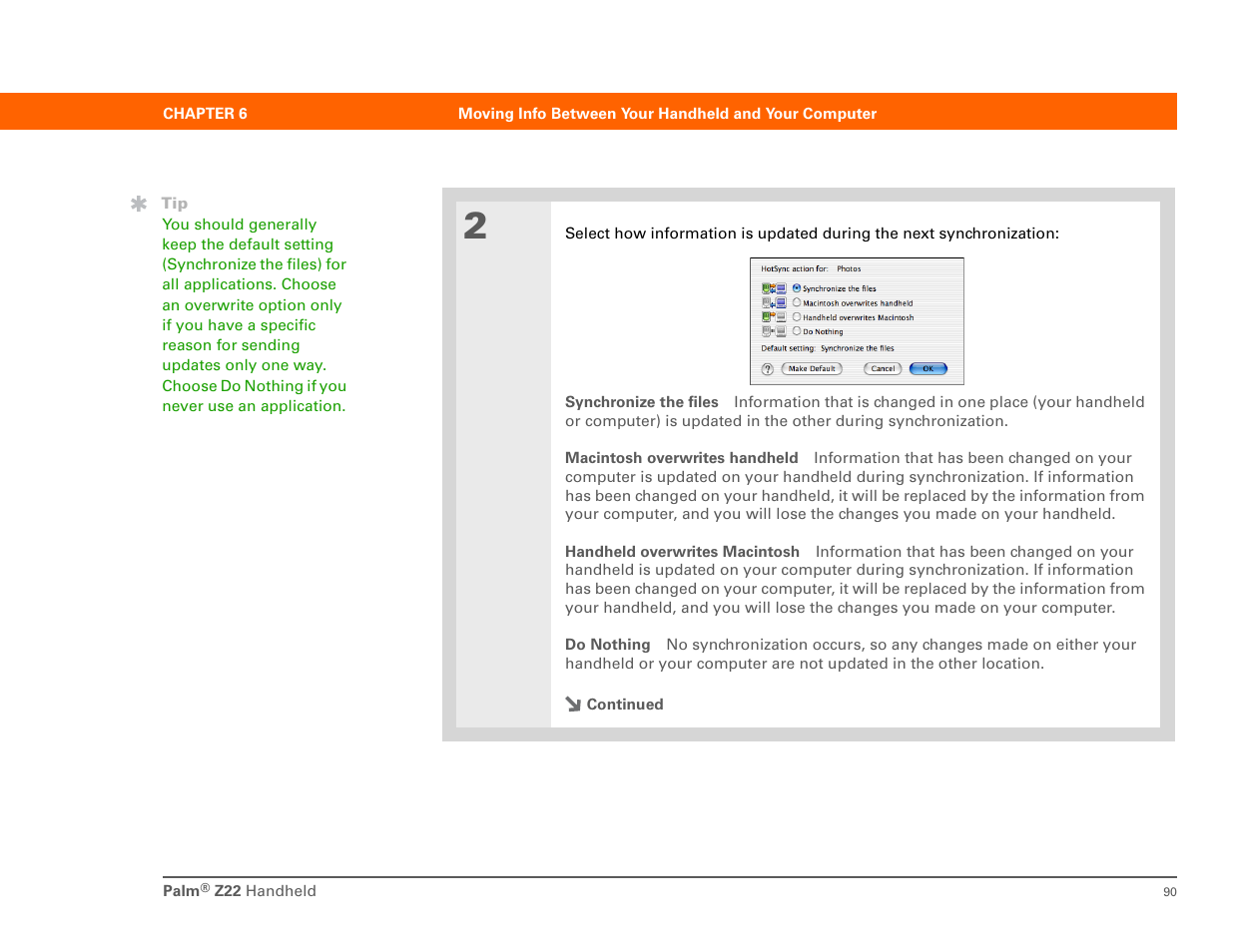The height and width of the screenshot is (952, 1233).
Task: Click the CHAPTER 6 header text
Action: (205, 114)
